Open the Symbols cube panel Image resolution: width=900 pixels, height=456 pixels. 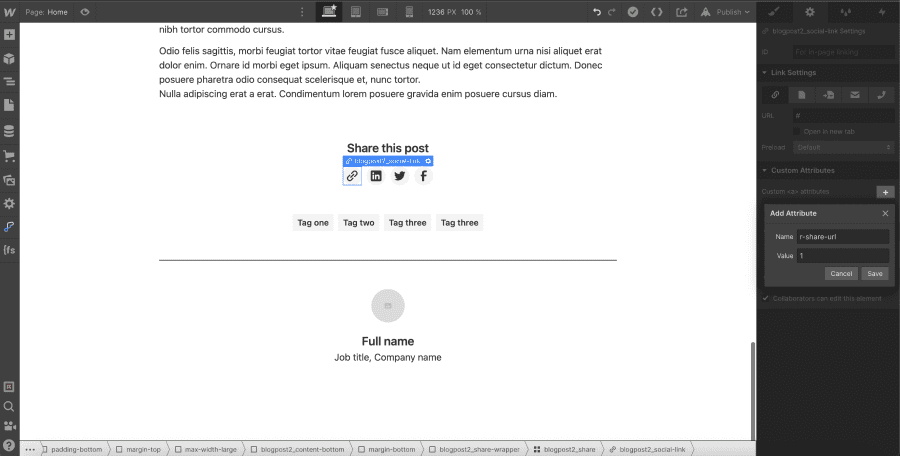click(9, 59)
